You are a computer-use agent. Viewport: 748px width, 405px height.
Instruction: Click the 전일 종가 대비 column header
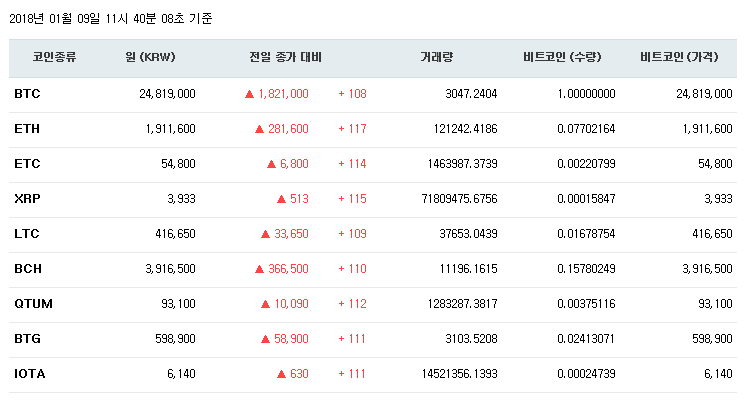pos(285,58)
